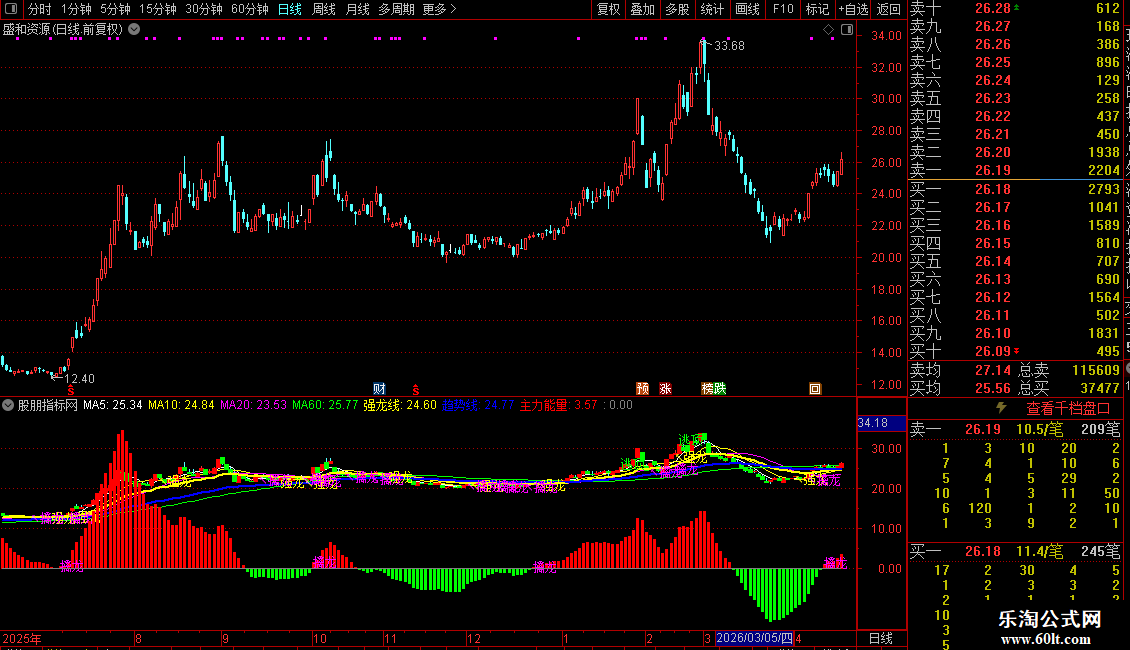The width and height of the screenshot is (1130, 650).
Task: Click 总买 37477 value
Action: tap(1100, 388)
